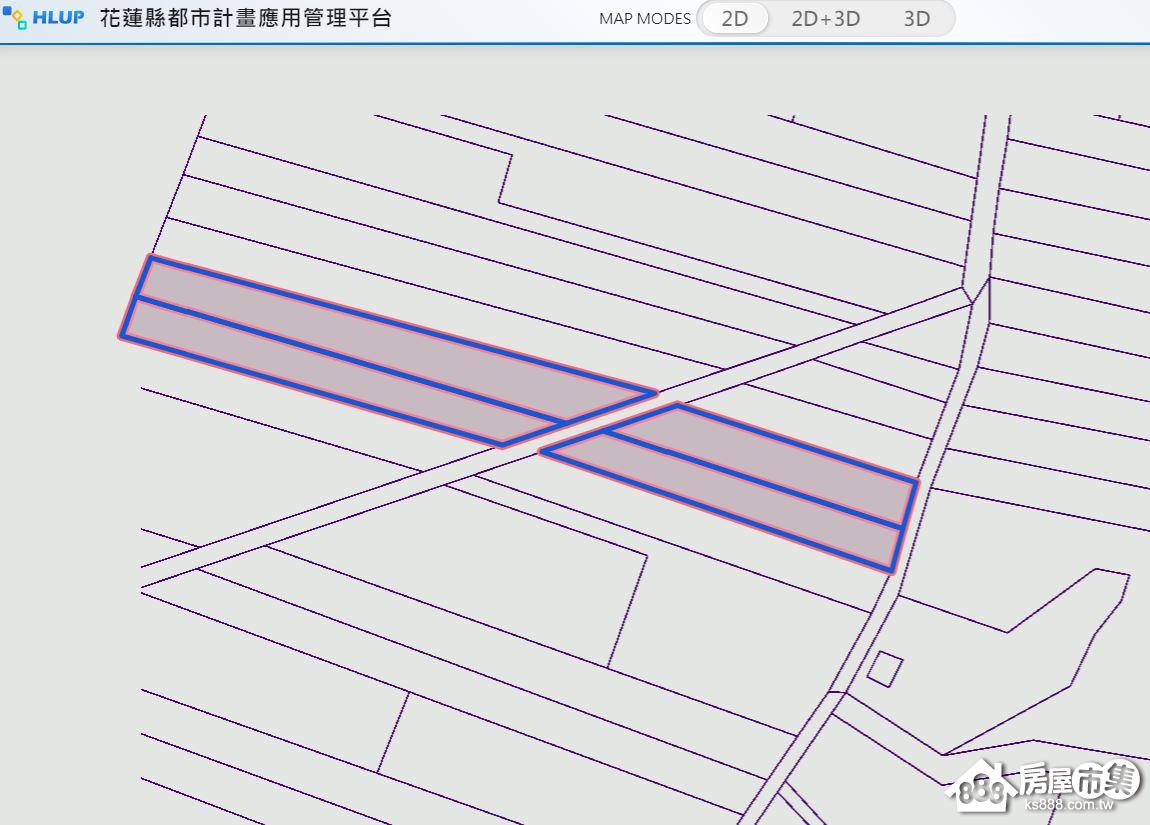Enable the 3D map mode

coord(916,18)
